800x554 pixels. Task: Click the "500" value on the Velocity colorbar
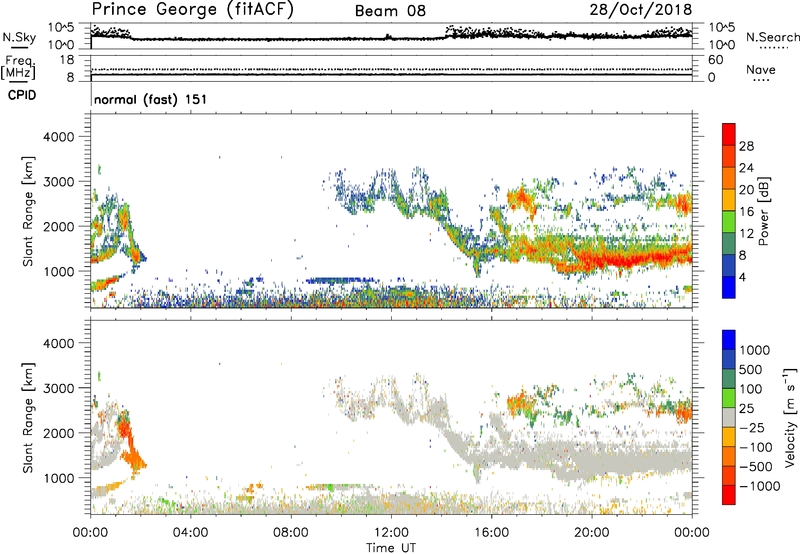[x=751, y=370]
